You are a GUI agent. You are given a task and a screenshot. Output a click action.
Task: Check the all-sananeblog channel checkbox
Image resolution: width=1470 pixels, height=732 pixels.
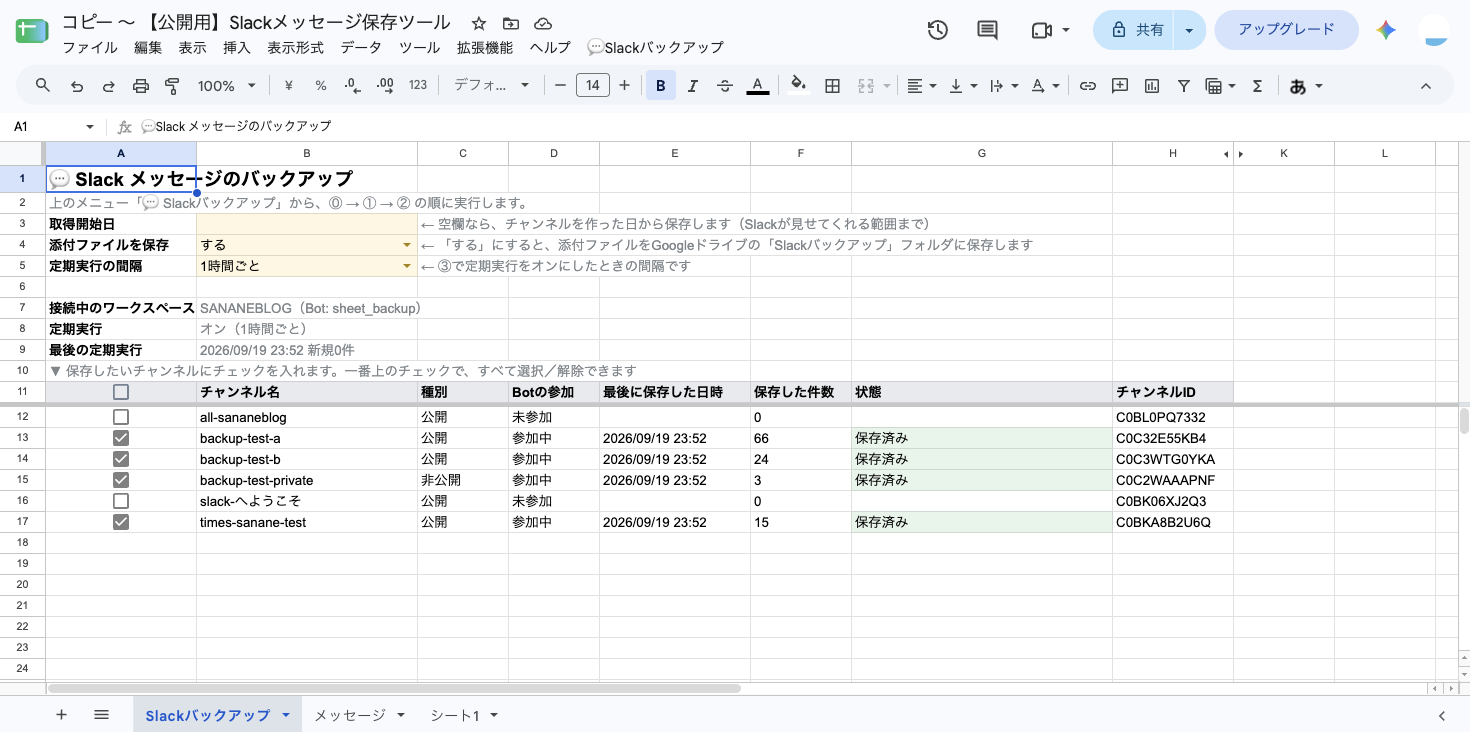pyautogui.click(x=121, y=417)
